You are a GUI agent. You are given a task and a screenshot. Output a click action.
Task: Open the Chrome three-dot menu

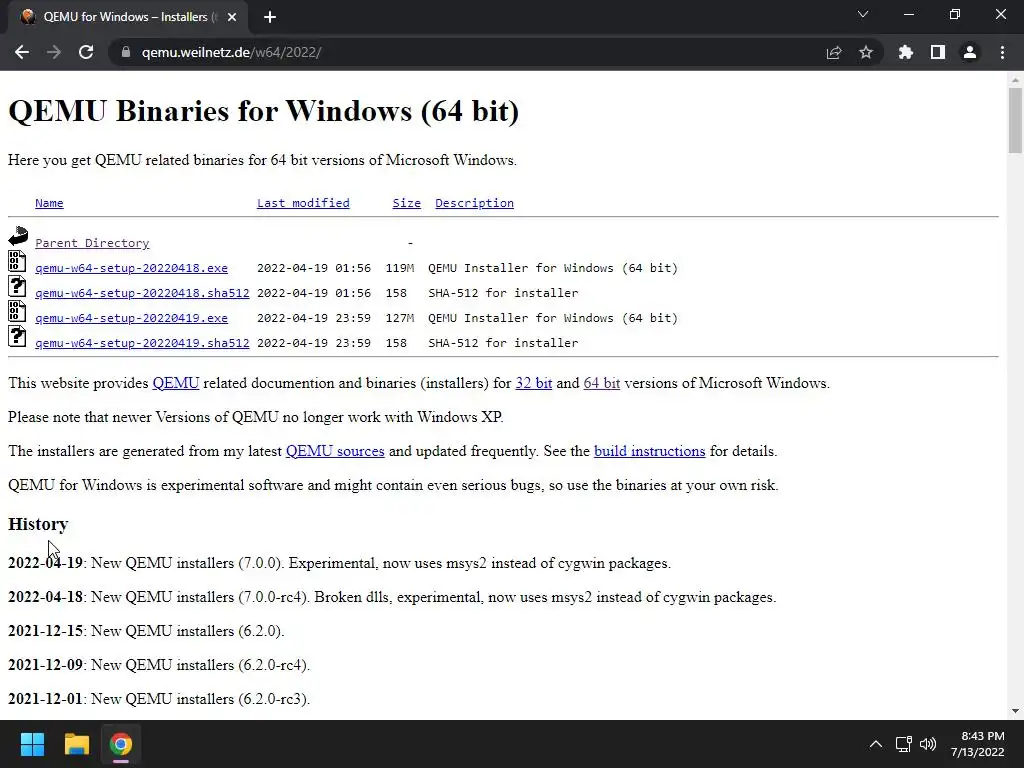point(1002,52)
